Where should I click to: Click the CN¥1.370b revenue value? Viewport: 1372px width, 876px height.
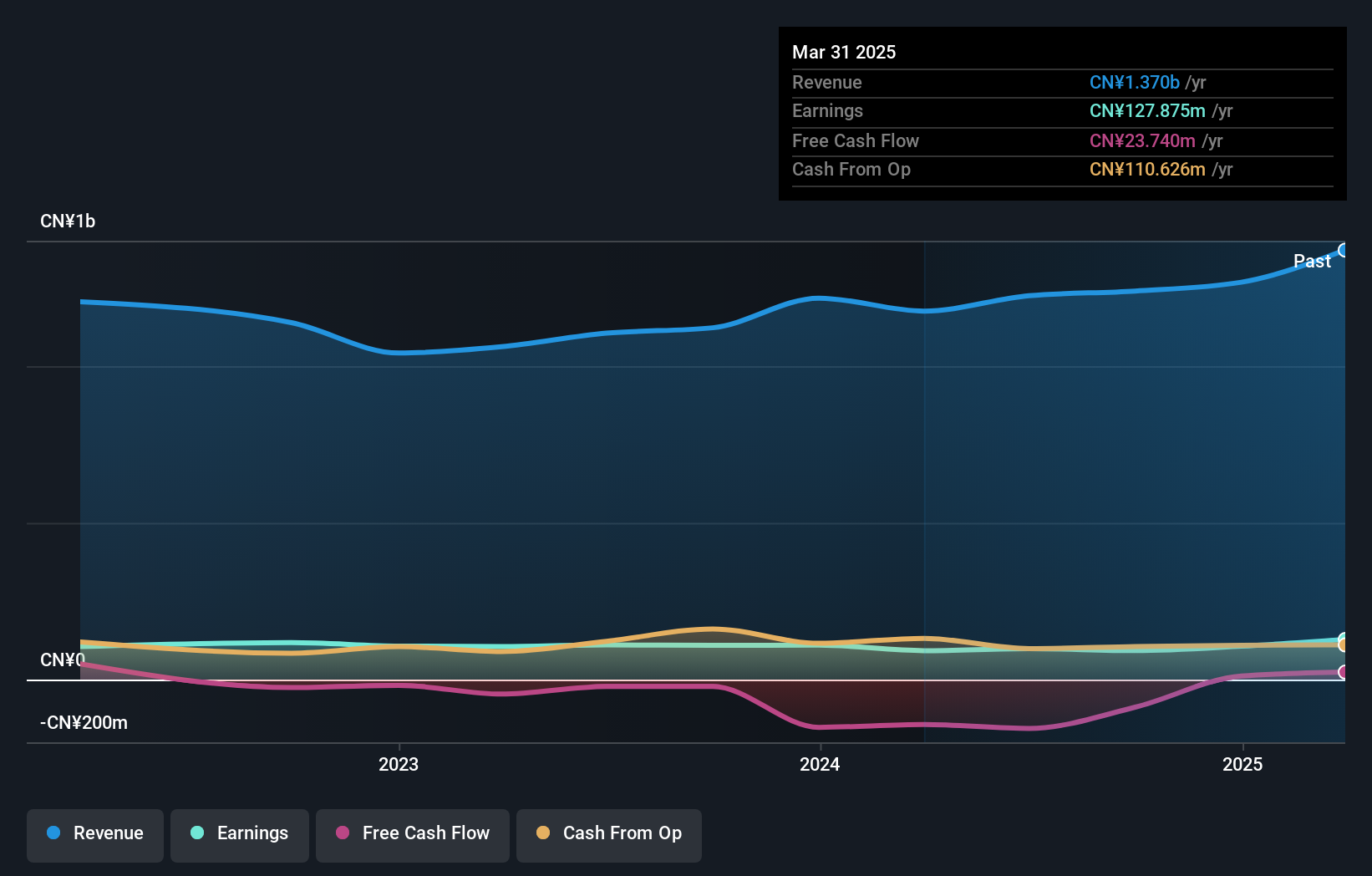click(x=1135, y=82)
